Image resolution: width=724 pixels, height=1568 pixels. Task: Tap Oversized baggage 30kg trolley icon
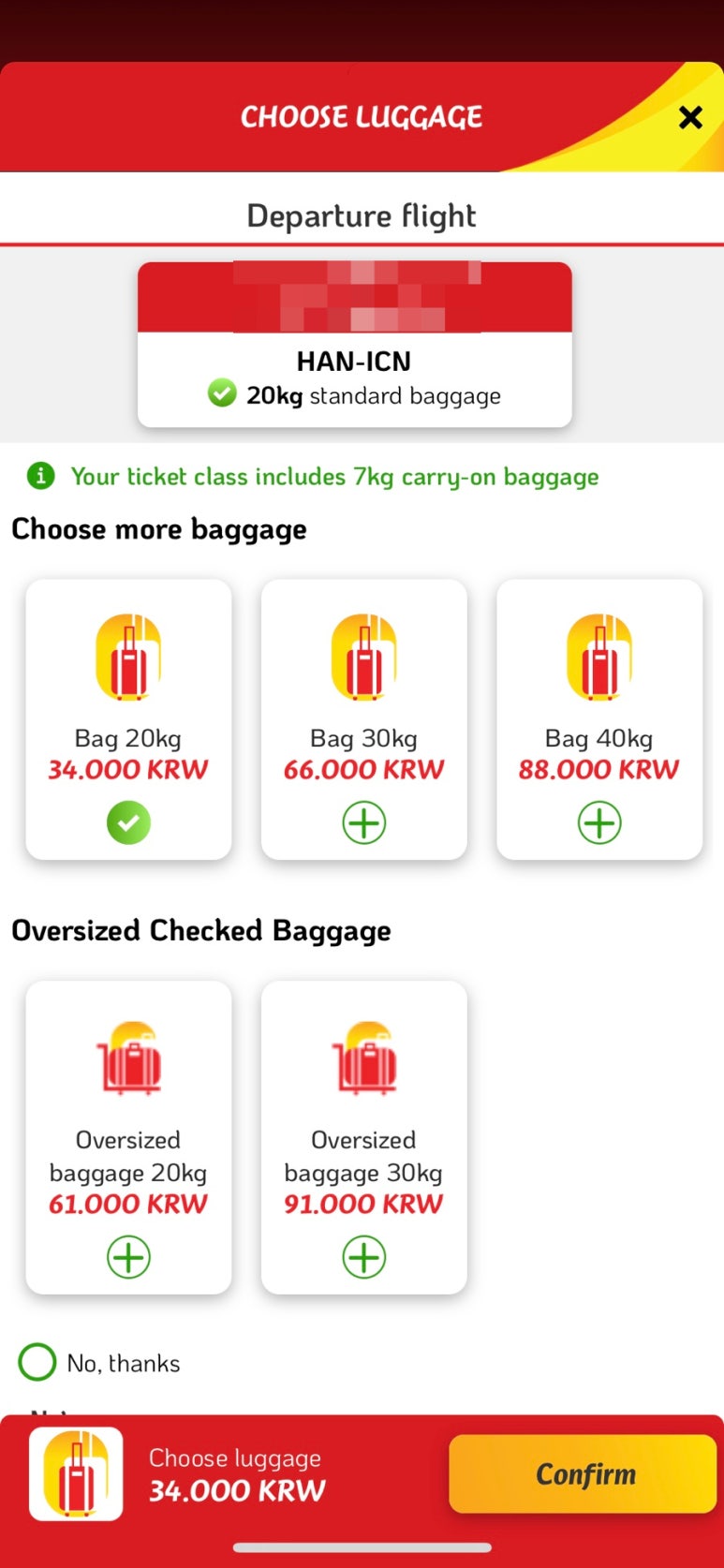tap(365, 1058)
